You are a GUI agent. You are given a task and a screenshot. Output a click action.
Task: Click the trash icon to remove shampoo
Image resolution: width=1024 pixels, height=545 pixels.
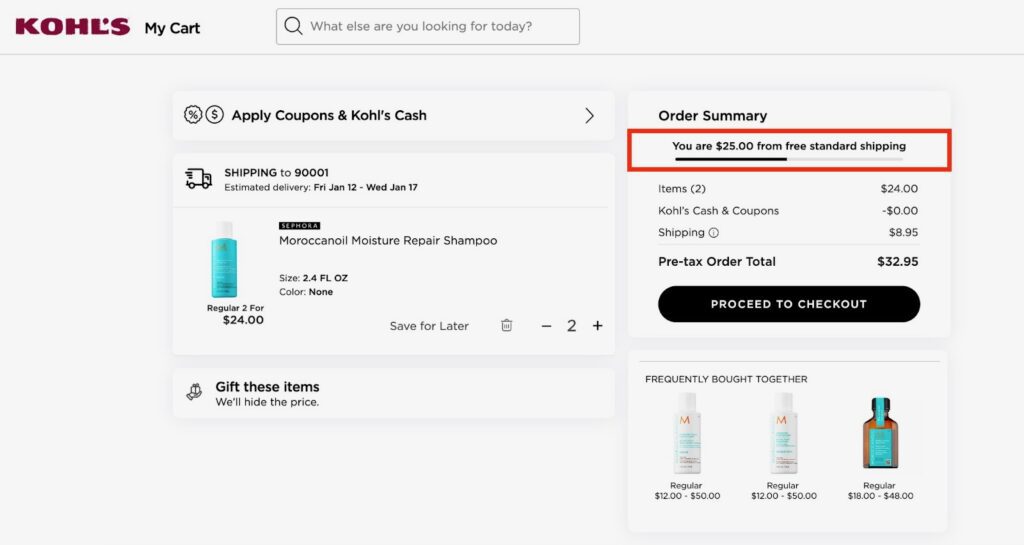507,325
